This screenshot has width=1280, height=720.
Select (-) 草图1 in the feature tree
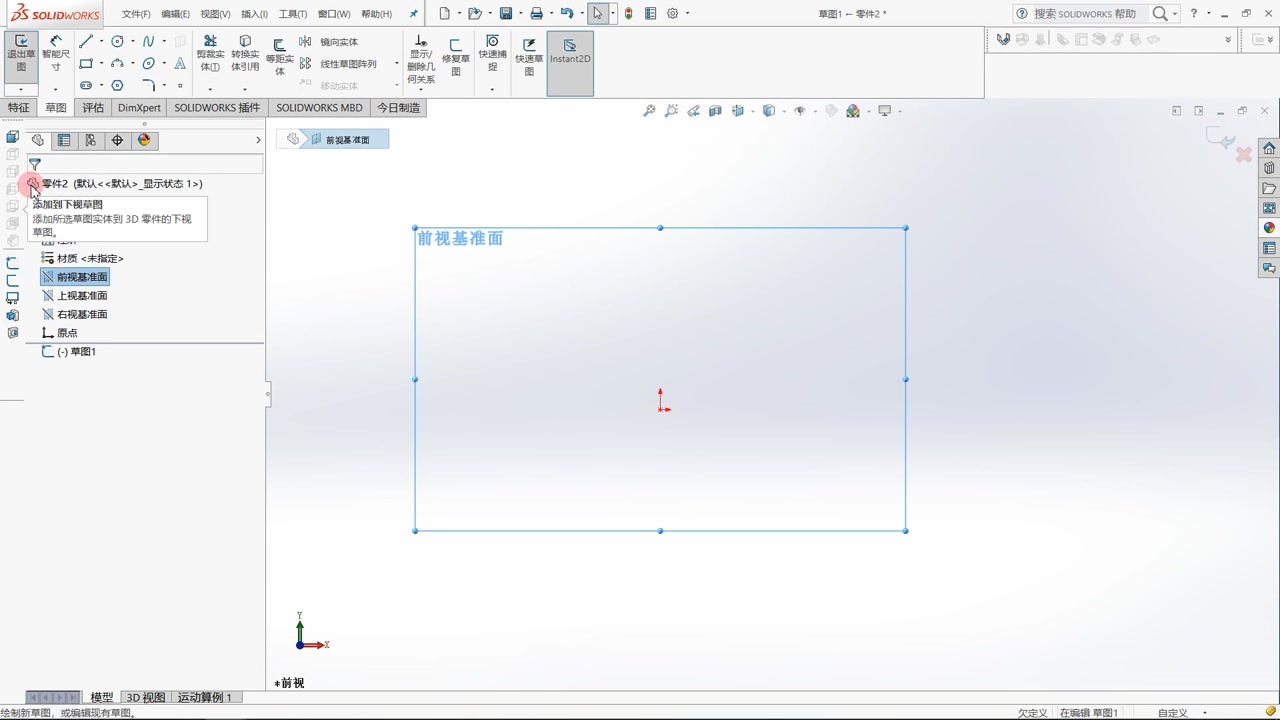coord(75,352)
